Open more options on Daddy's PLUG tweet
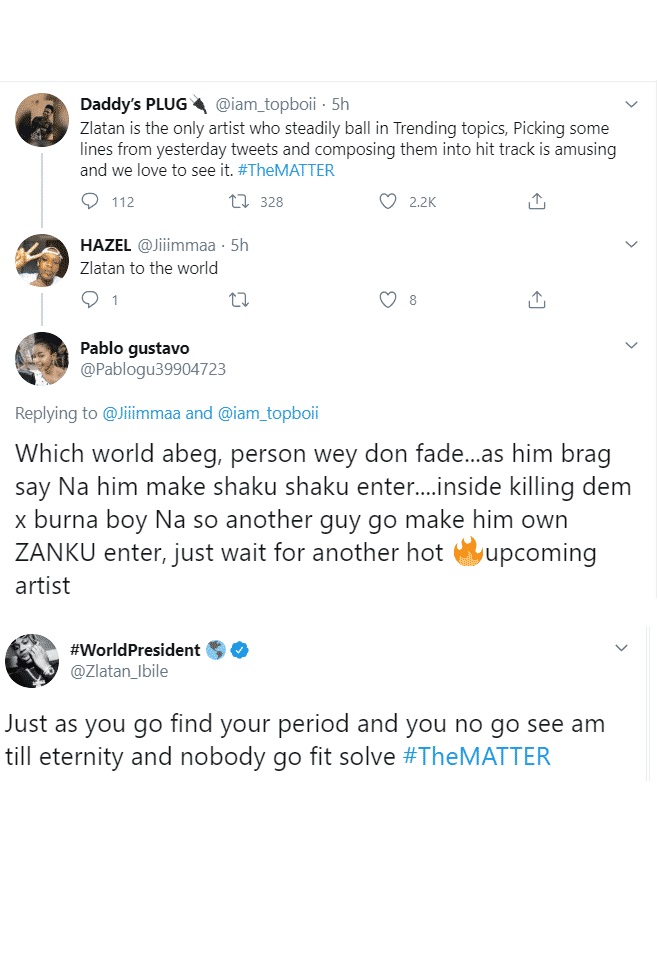The image size is (658, 954). [x=631, y=104]
